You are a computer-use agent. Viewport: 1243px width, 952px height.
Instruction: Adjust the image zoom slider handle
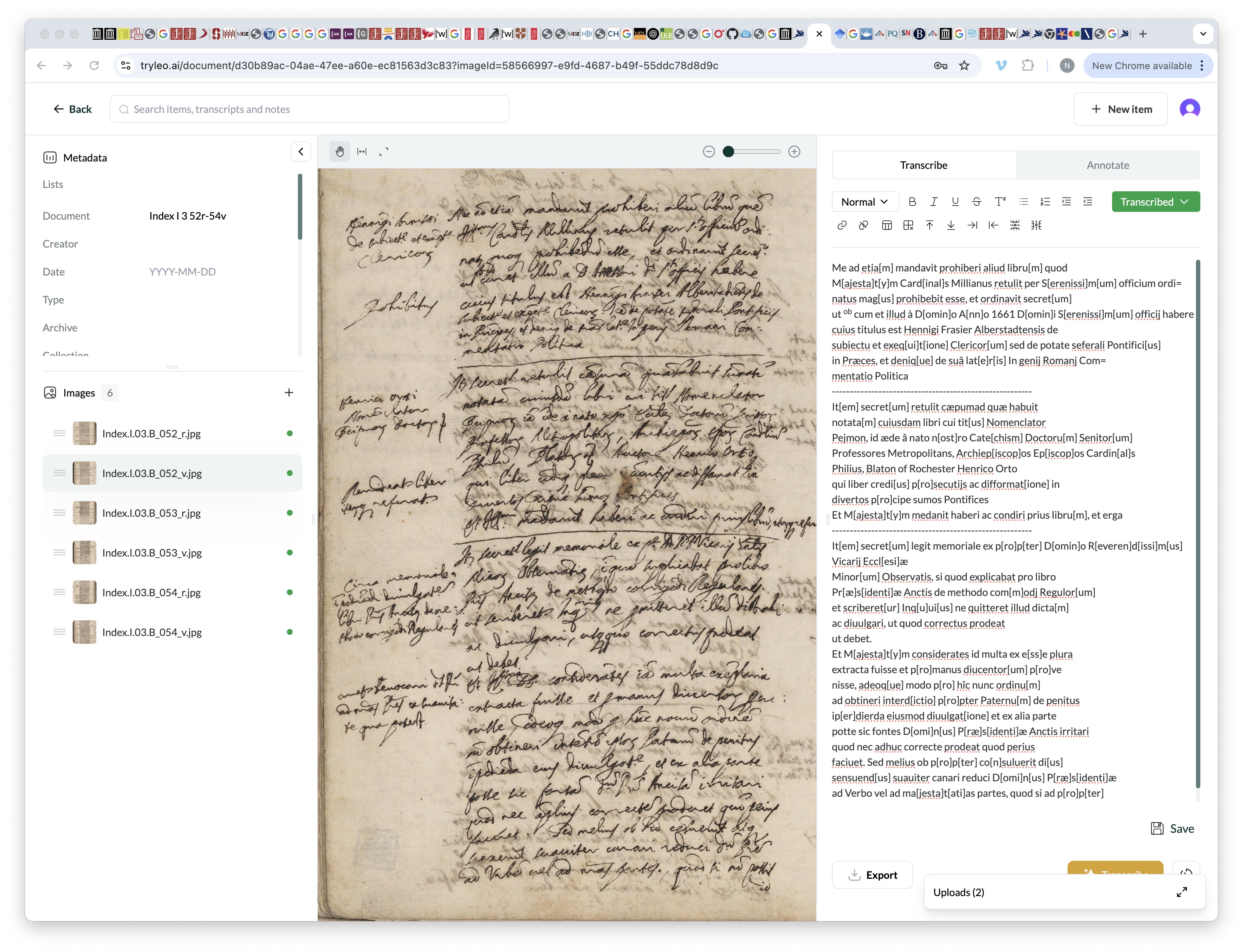[x=728, y=151]
